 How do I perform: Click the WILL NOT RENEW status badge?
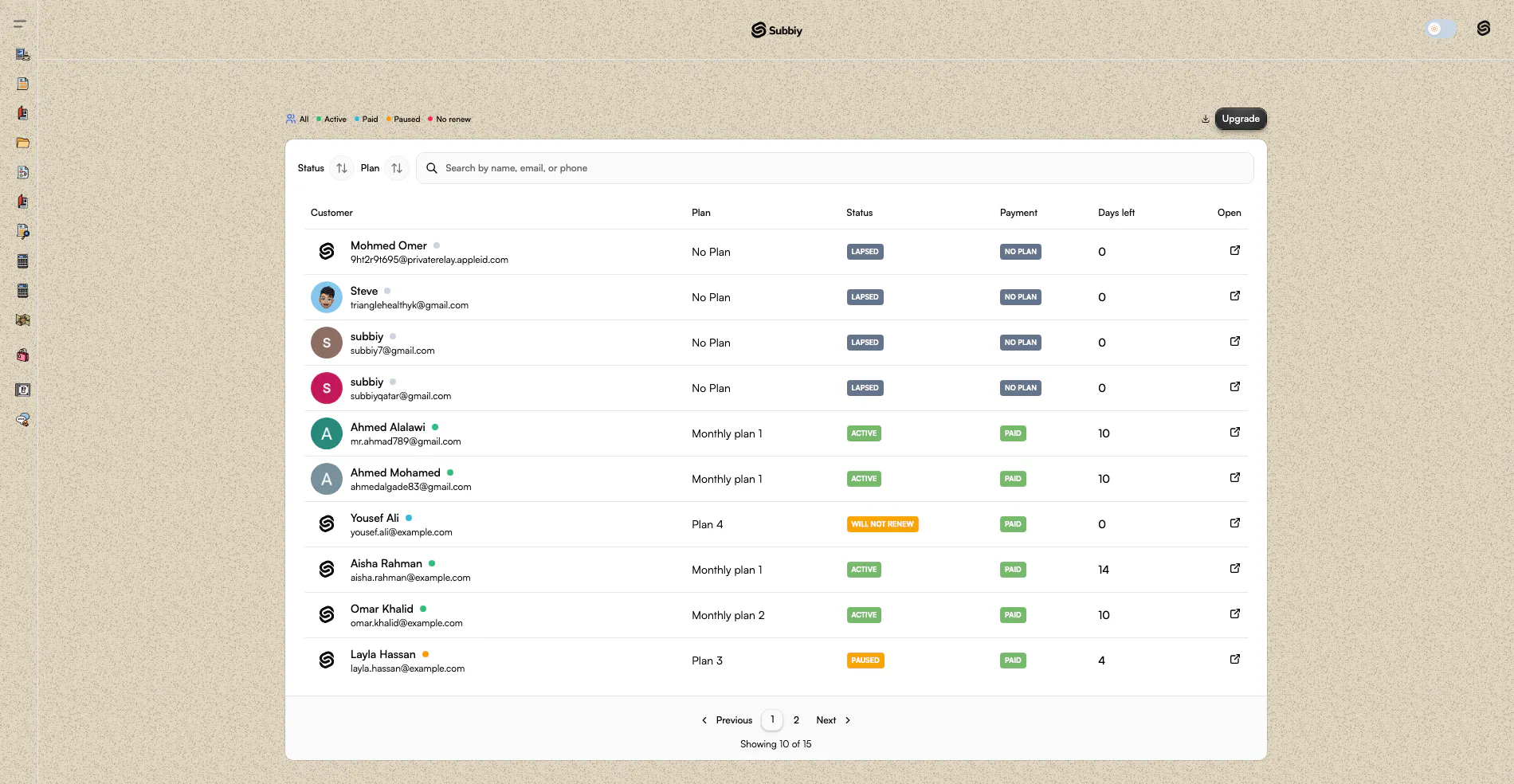pos(882,524)
